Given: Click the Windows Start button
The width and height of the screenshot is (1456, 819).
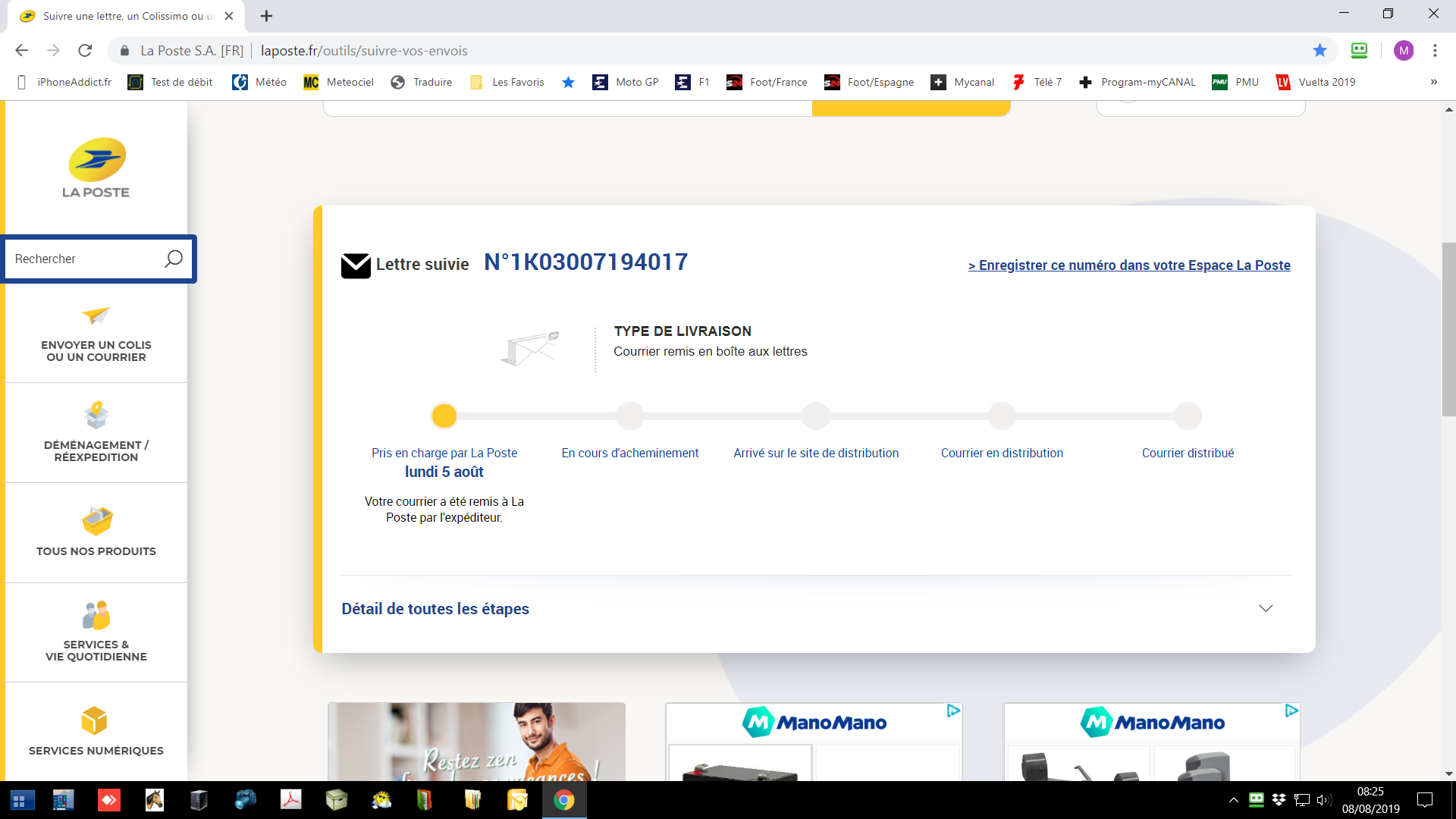Looking at the screenshot, I should click(22, 800).
